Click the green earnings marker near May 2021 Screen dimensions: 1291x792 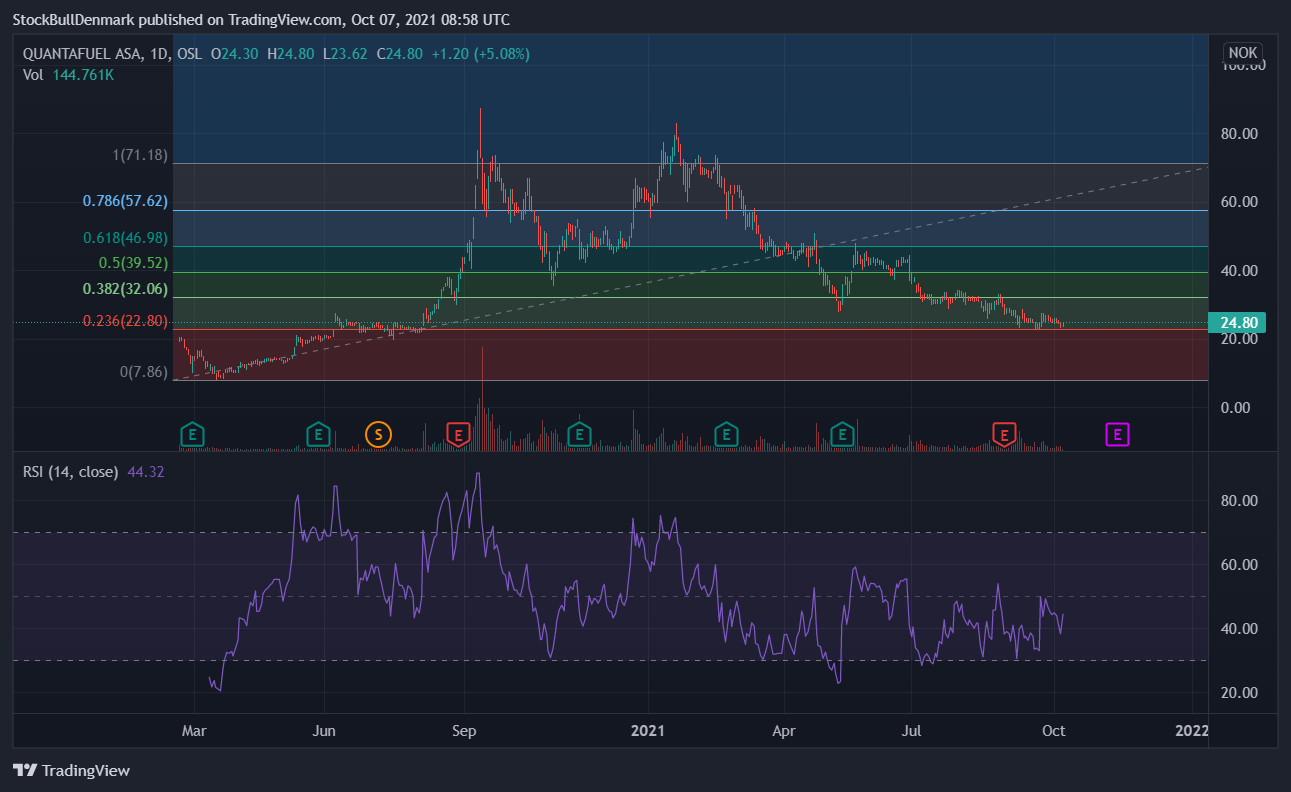pos(843,434)
